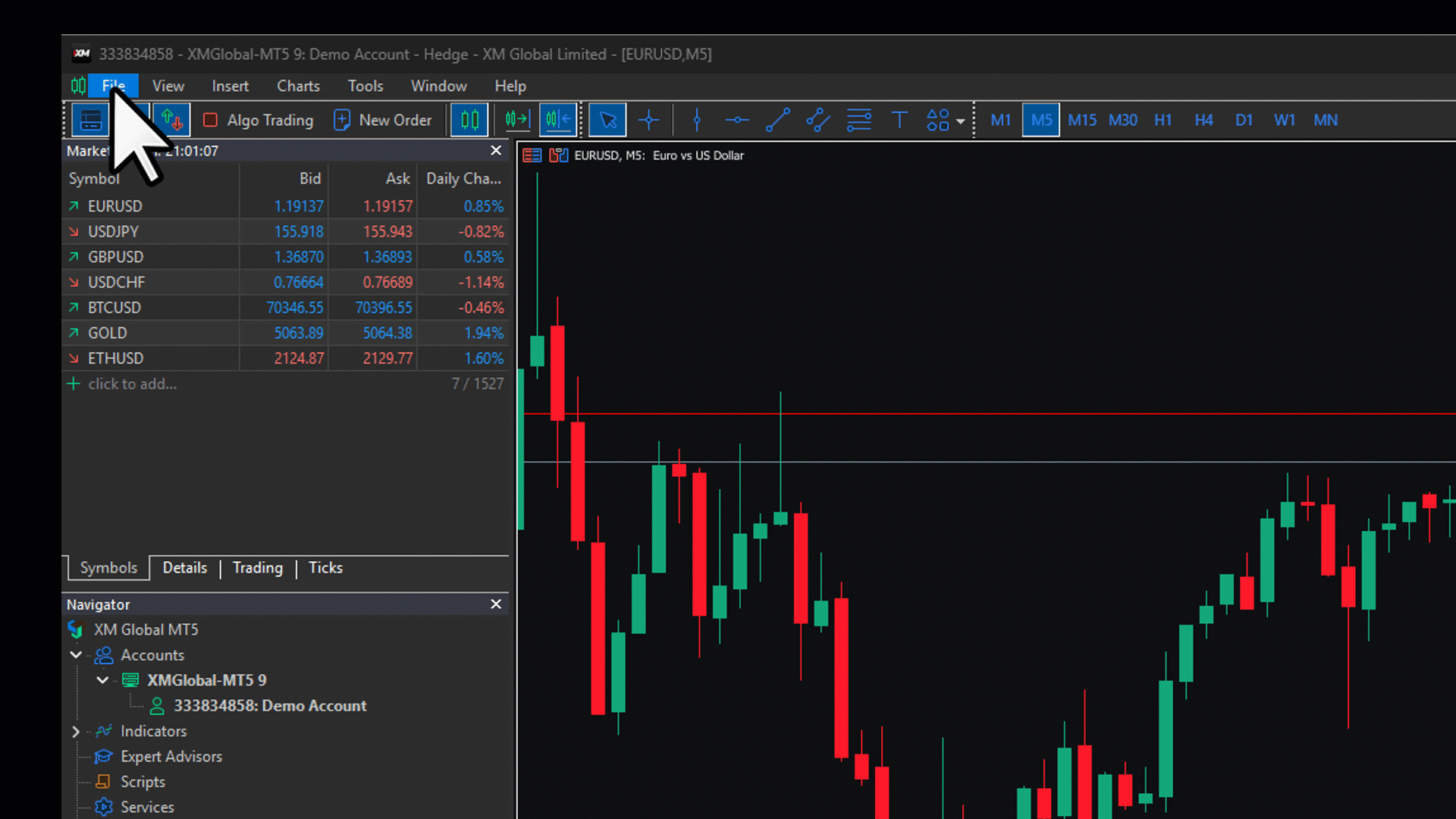Click the chart window icon beside File
The height and width of the screenshot is (819, 1456).
click(78, 86)
